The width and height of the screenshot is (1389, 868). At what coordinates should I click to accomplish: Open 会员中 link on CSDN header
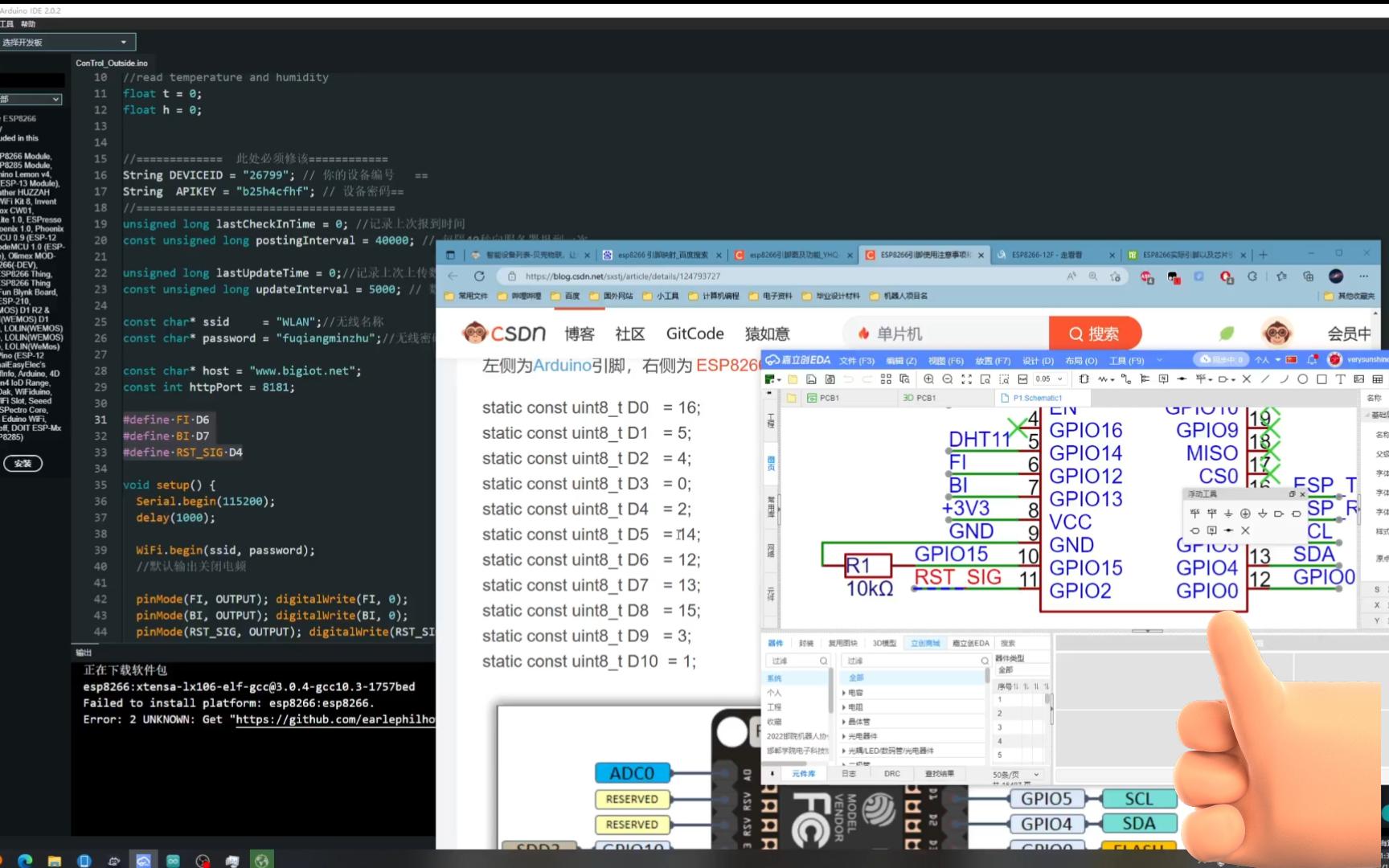1349,334
